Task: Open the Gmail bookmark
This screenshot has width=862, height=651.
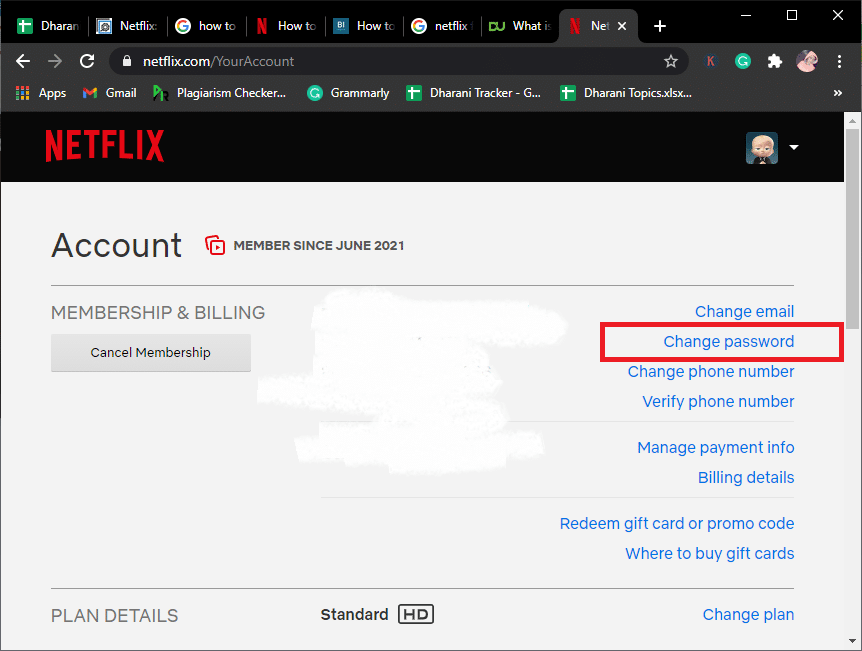Action: pos(109,93)
